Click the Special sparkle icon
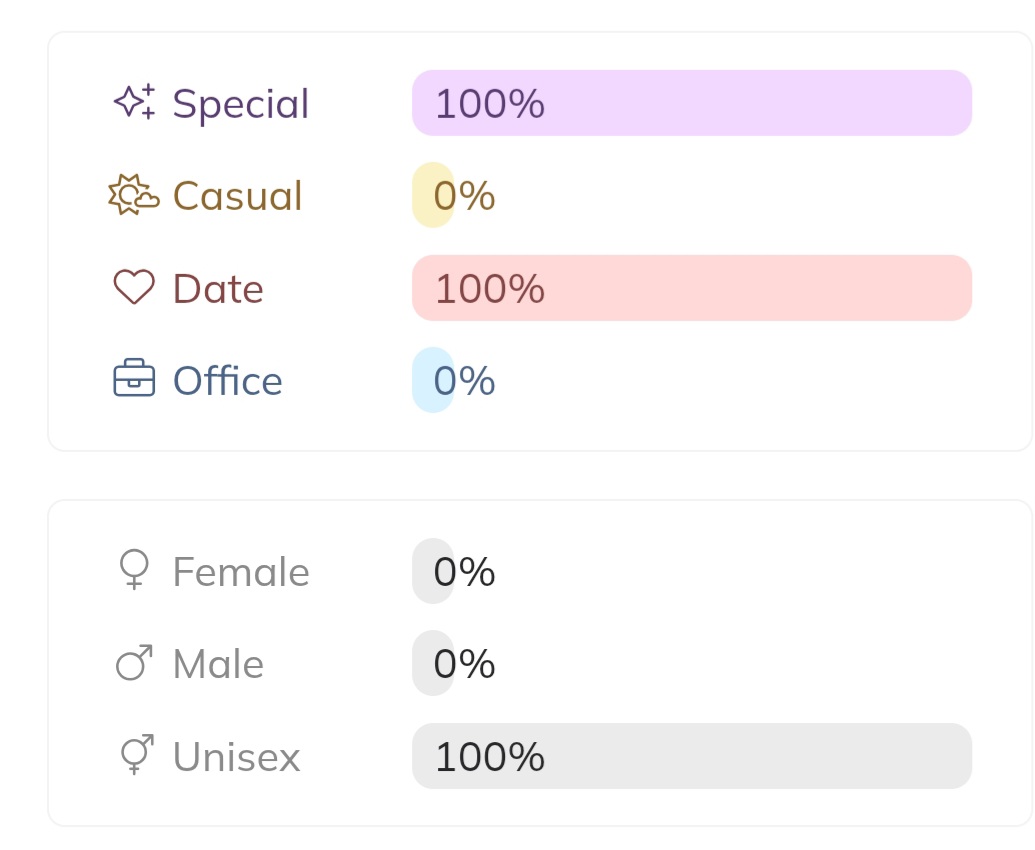This screenshot has height=850, width=1035. tap(134, 102)
